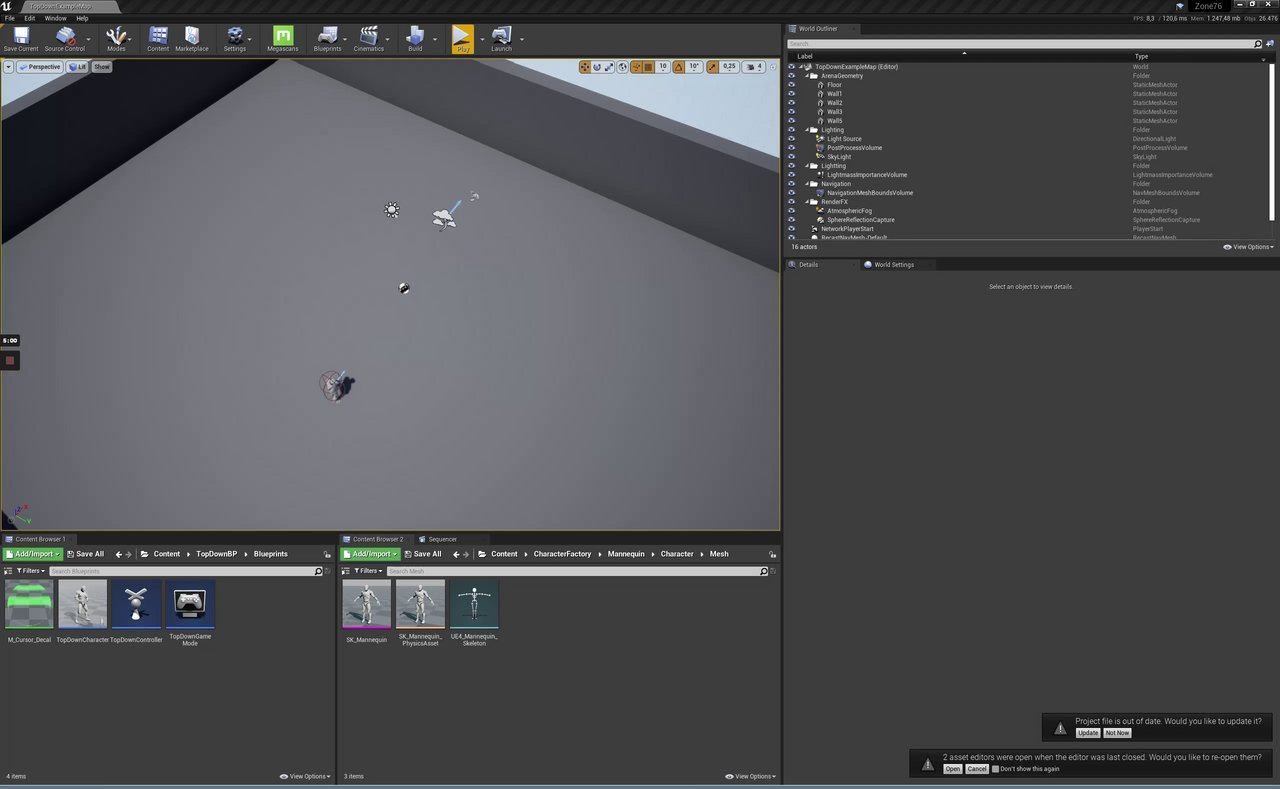1280x789 pixels.
Task: Open the Content toolbar icon
Action: (x=158, y=39)
